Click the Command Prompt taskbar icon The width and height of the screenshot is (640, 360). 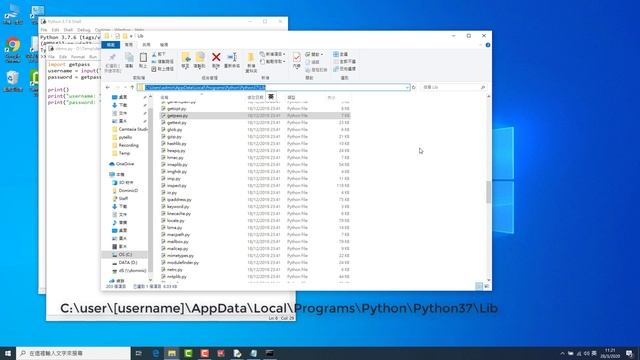(269, 353)
